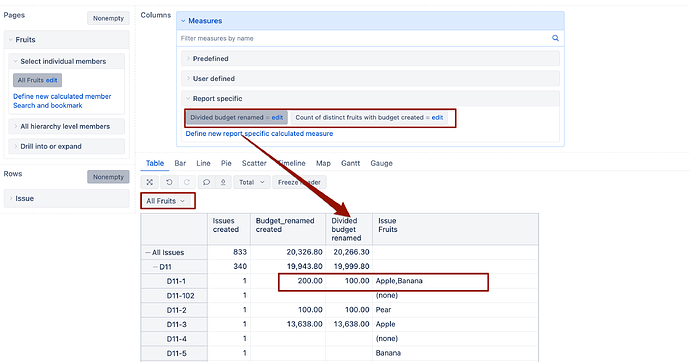Click the Filter measures by name field

click(365, 38)
